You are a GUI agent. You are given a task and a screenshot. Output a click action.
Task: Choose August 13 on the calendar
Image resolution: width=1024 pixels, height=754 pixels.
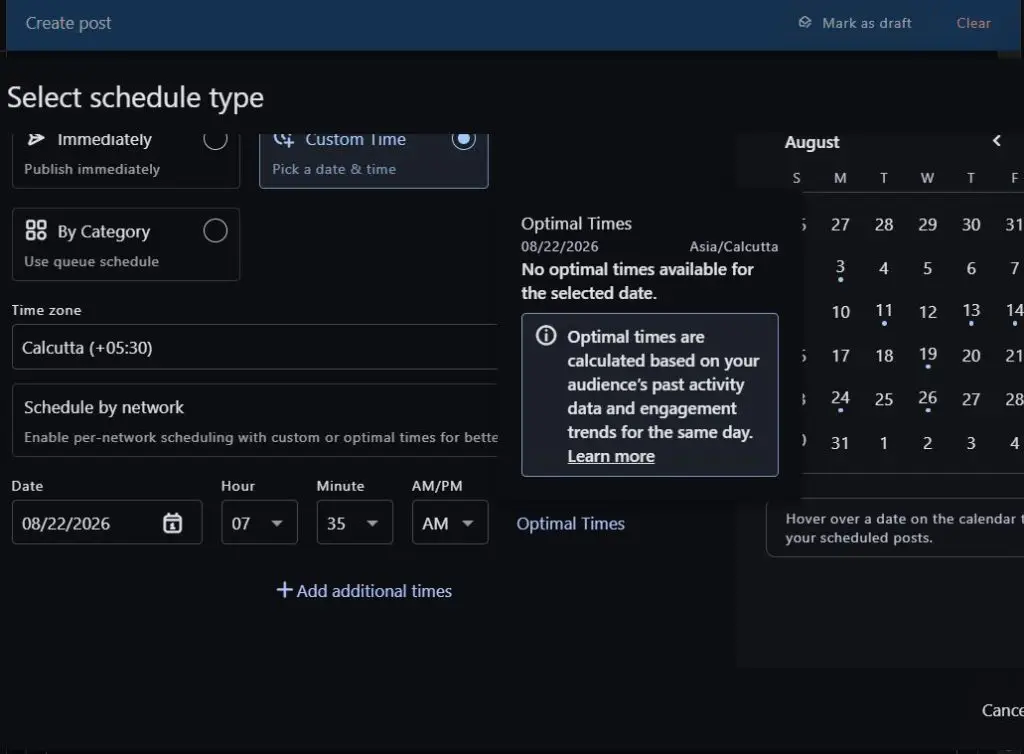point(971,311)
